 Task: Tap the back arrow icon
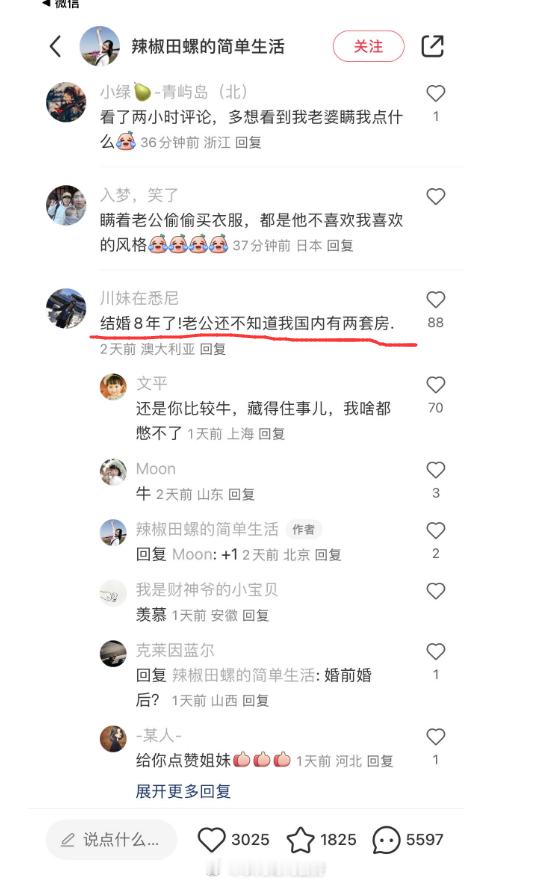tap(55, 46)
